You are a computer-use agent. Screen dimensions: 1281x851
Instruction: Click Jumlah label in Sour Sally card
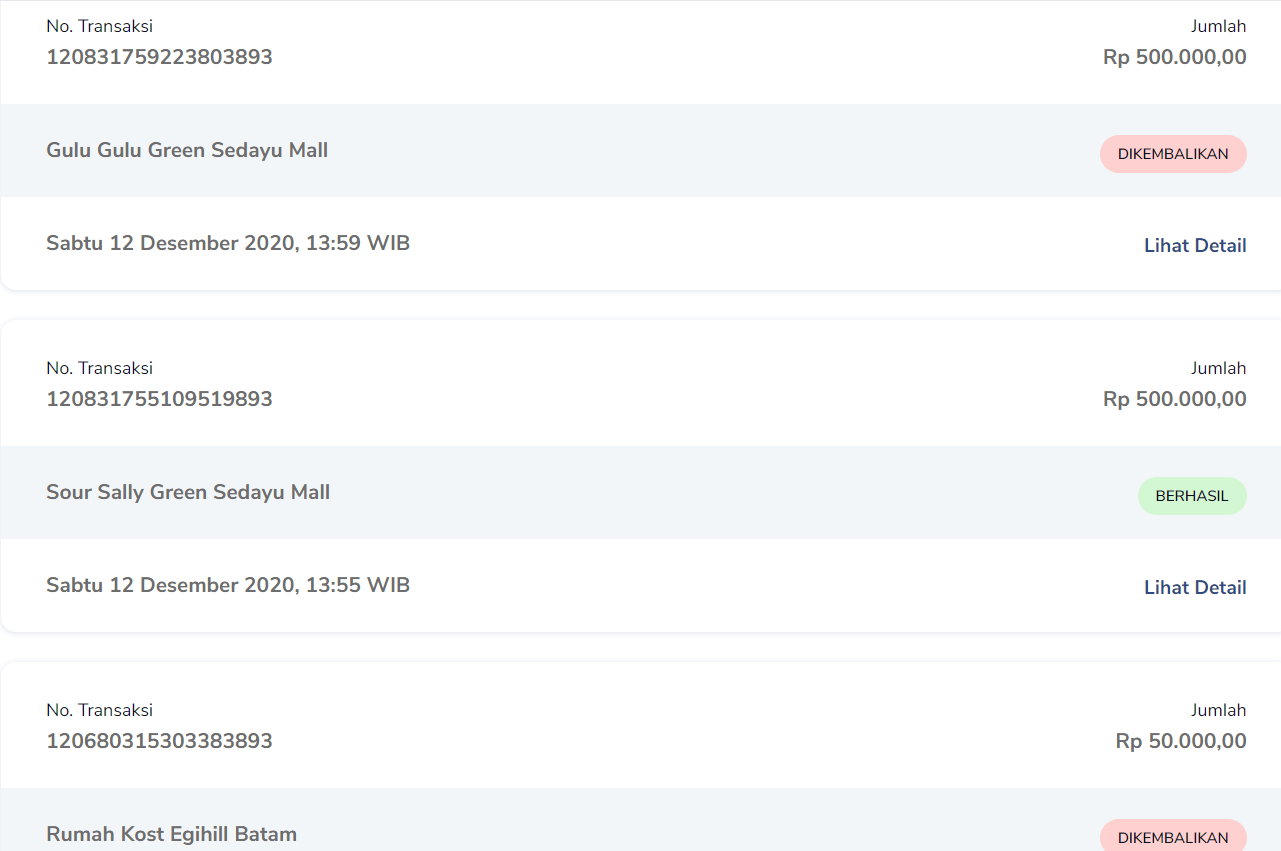pyautogui.click(x=1218, y=369)
